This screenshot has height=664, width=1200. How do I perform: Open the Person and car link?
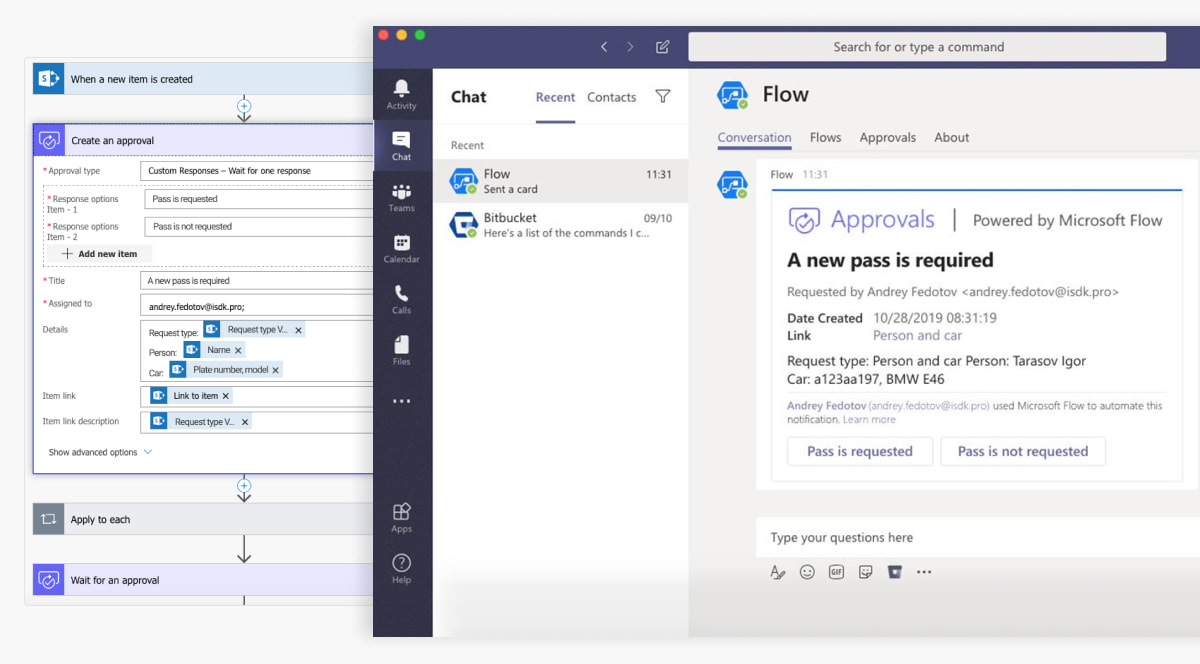pyautogui.click(x=917, y=335)
